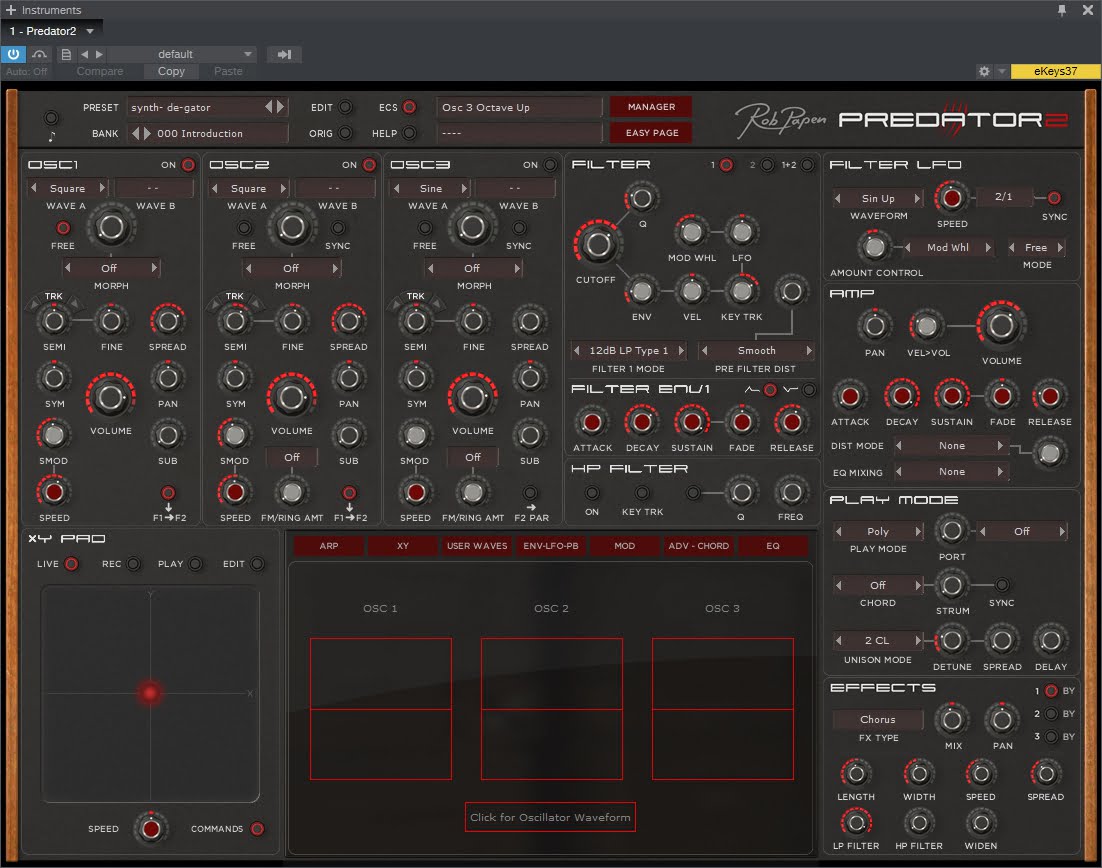The height and width of the screenshot is (868, 1102).
Task: Switch to the XY tab
Action: click(403, 545)
